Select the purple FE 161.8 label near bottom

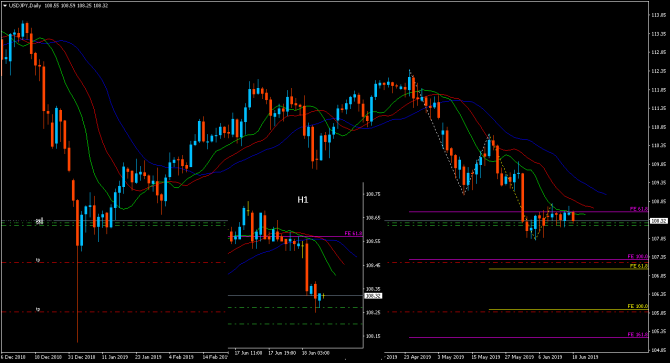638,334
